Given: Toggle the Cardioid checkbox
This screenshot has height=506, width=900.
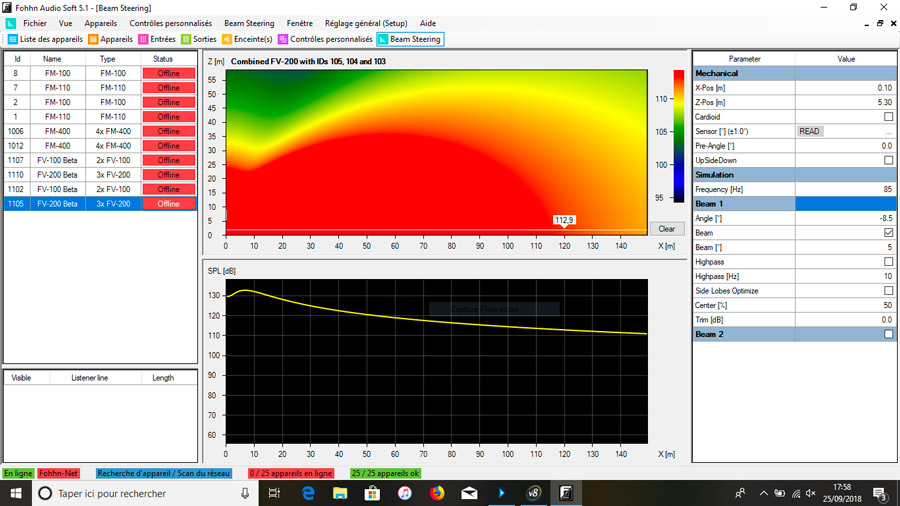Looking at the screenshot, I should click(889, 117).
